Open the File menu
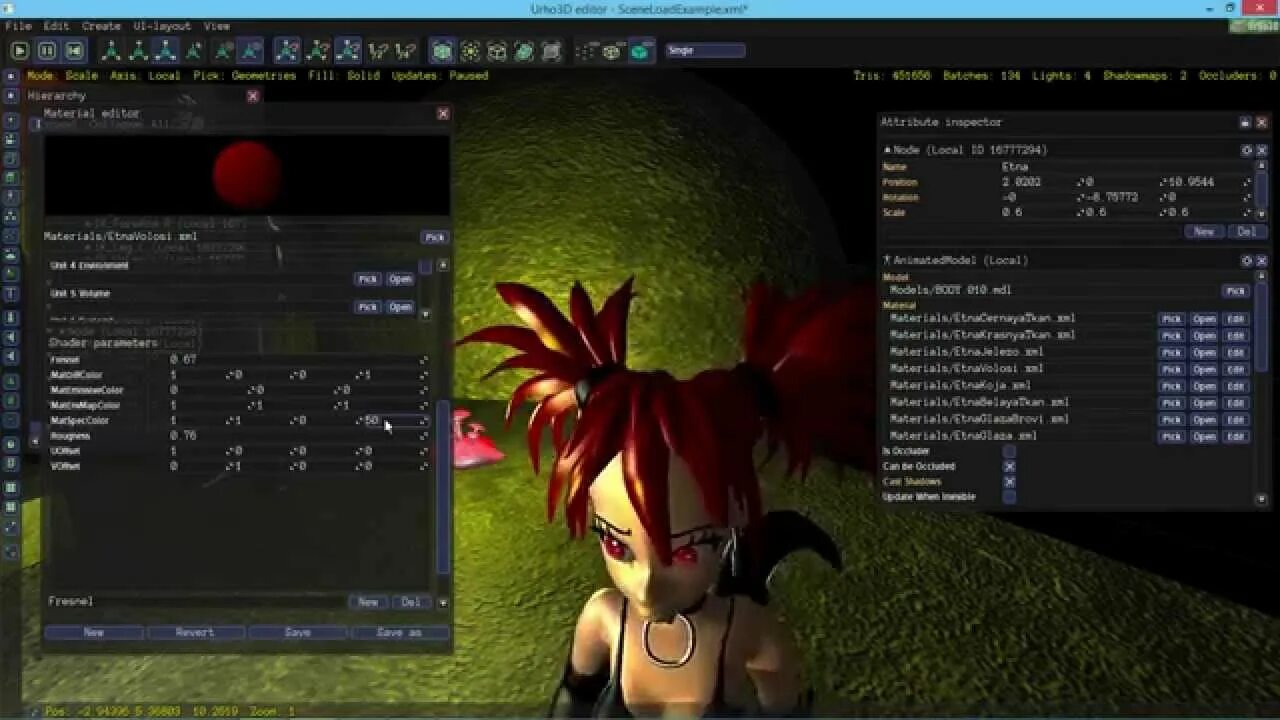Image resolution: width=1280 pixels, height=720 pixels. (18, 26)
